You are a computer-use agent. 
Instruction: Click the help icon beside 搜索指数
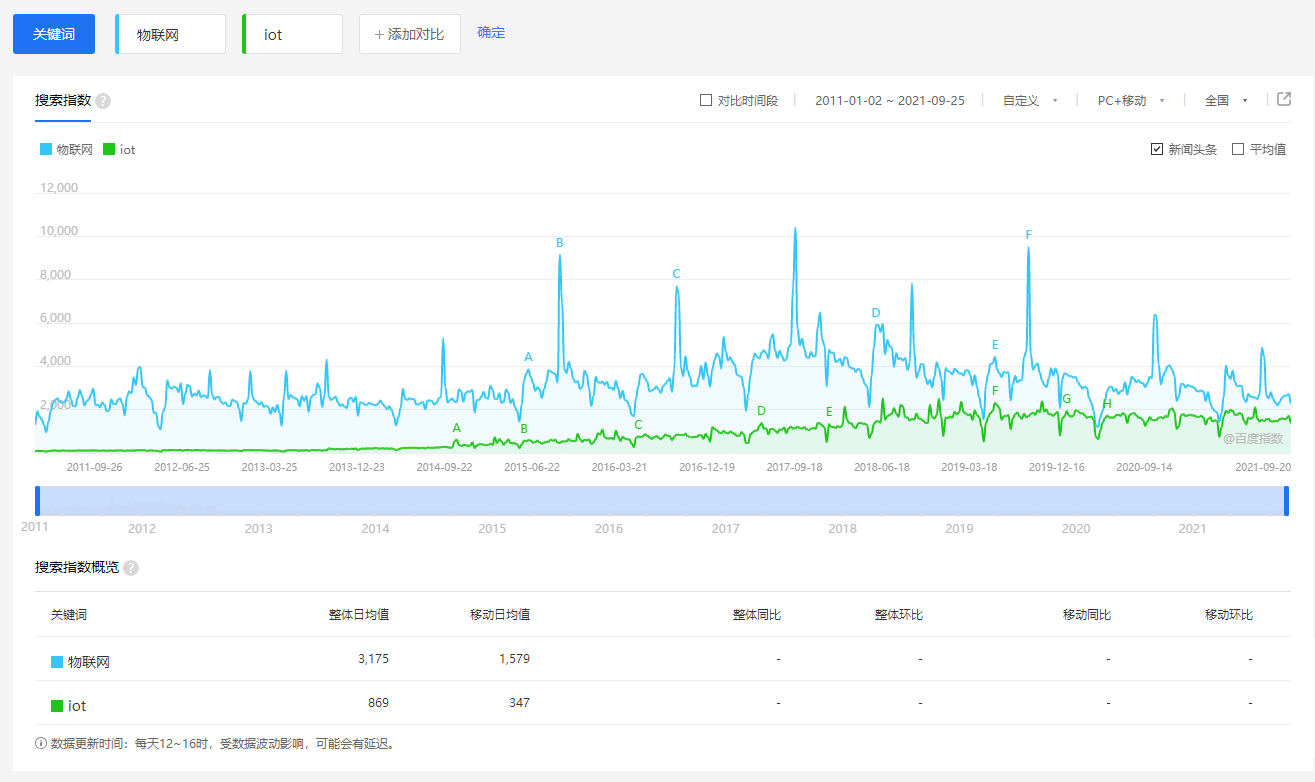(103, 101)
